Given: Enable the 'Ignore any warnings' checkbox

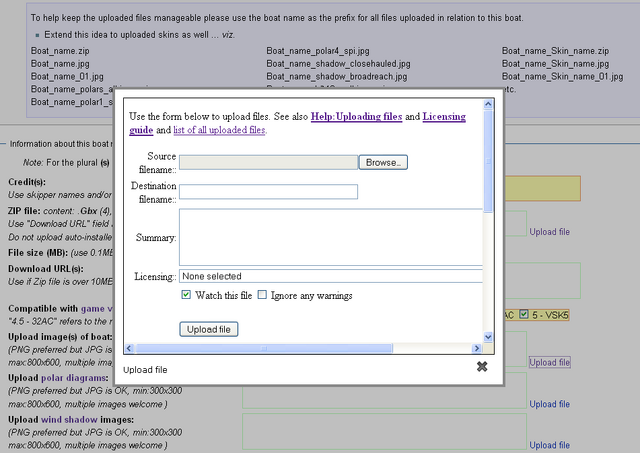Looking at the screenshot, I should [x=262, y=295].
